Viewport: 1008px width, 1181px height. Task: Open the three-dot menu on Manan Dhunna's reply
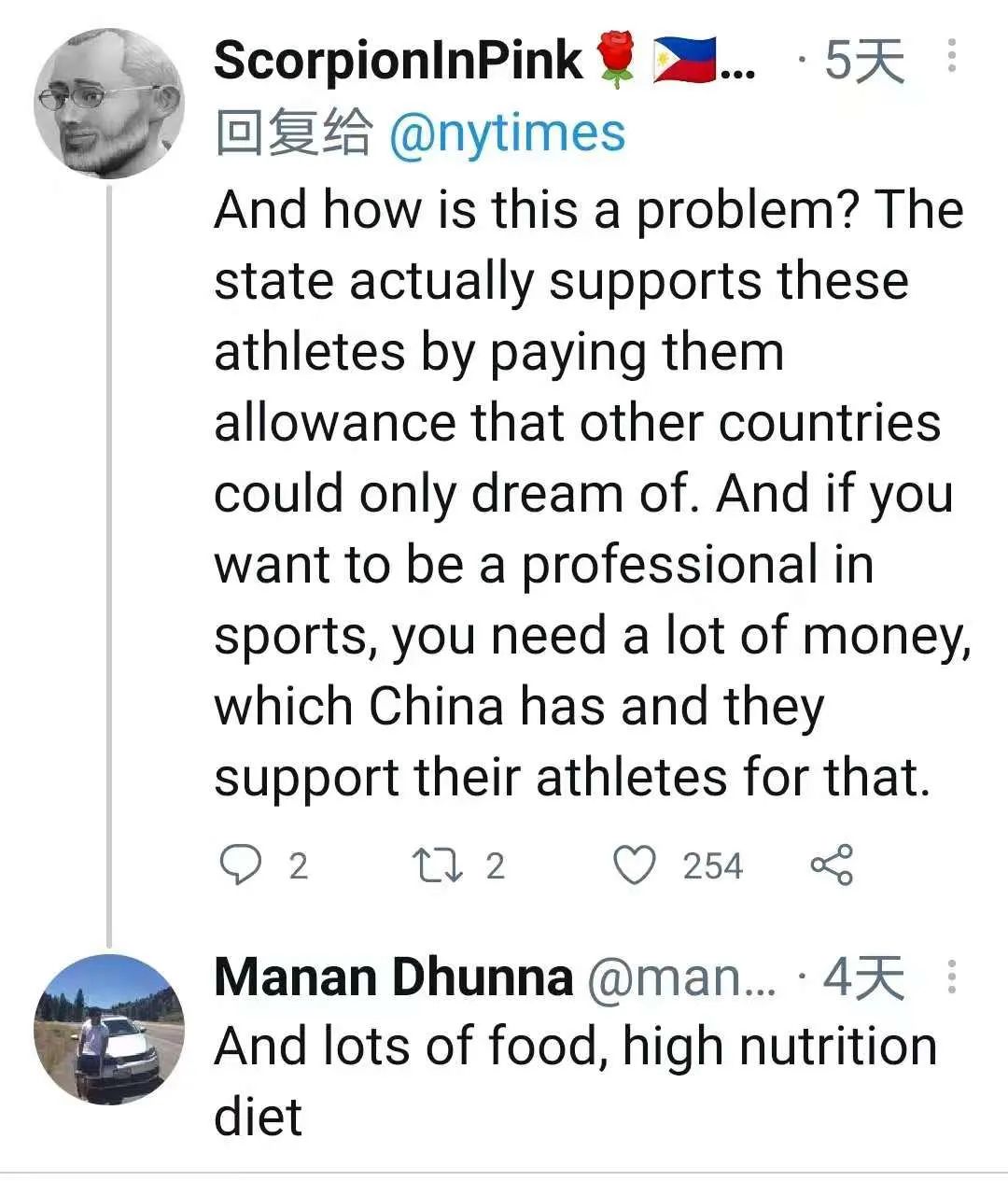tap(951, 977)
